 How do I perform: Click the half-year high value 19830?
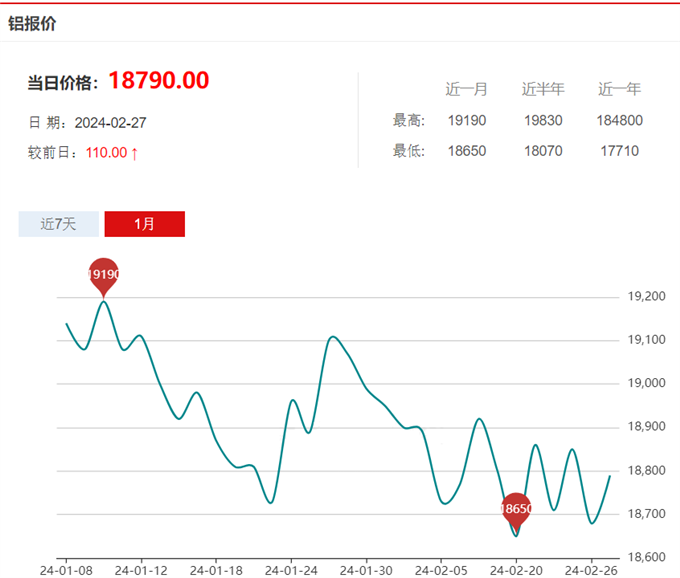pyautogui.click(x=543, y=121)
